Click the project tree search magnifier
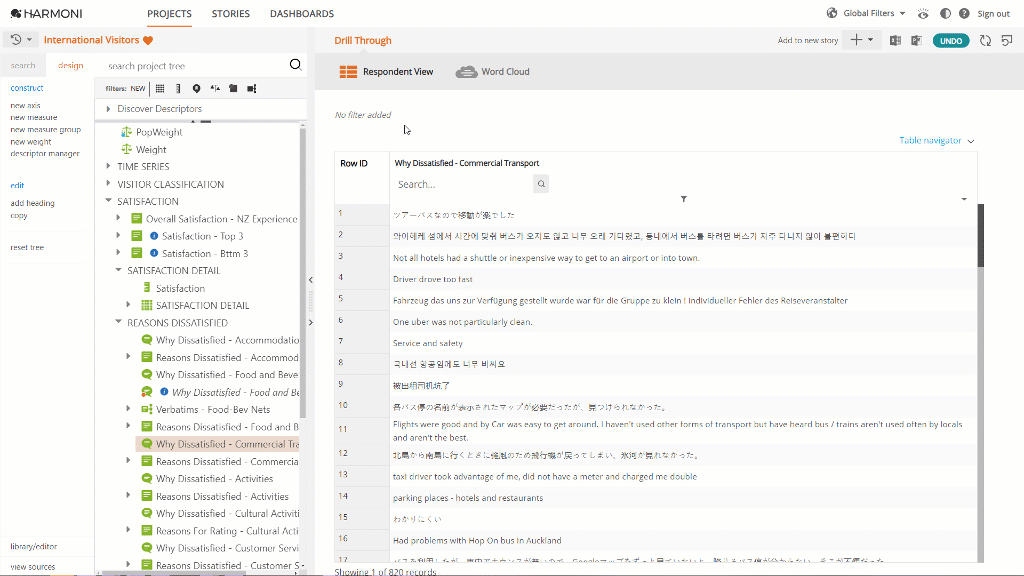 [295, 65]
